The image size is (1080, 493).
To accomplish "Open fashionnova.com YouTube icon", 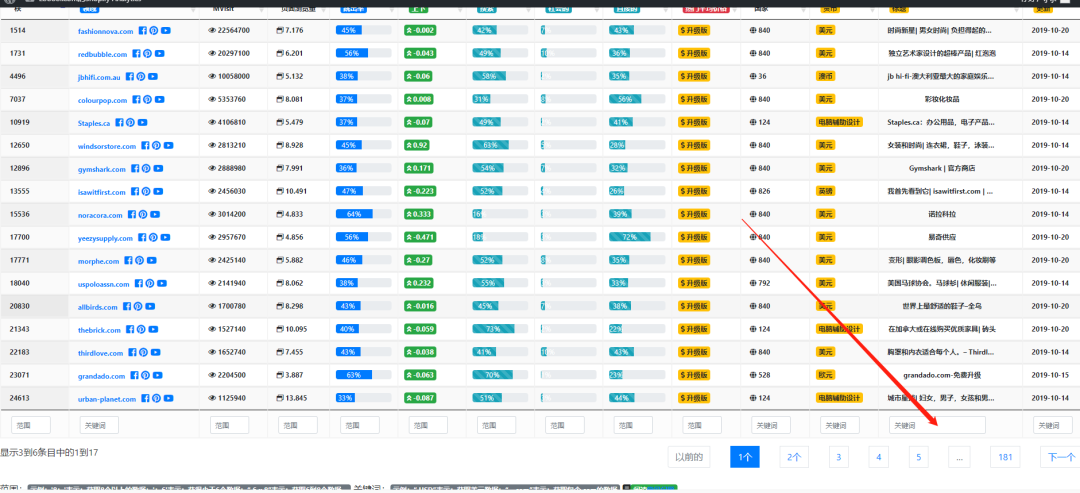I will [167, 31].
